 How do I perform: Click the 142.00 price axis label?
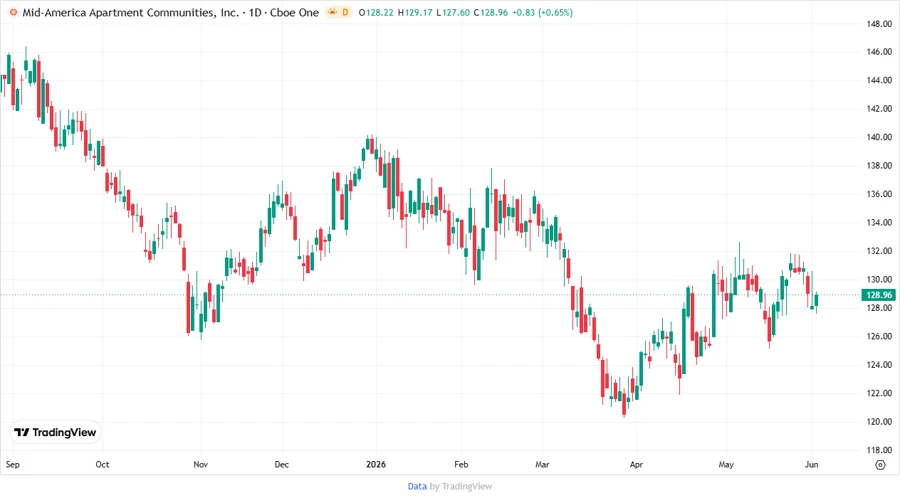click(x=879, y=108)
